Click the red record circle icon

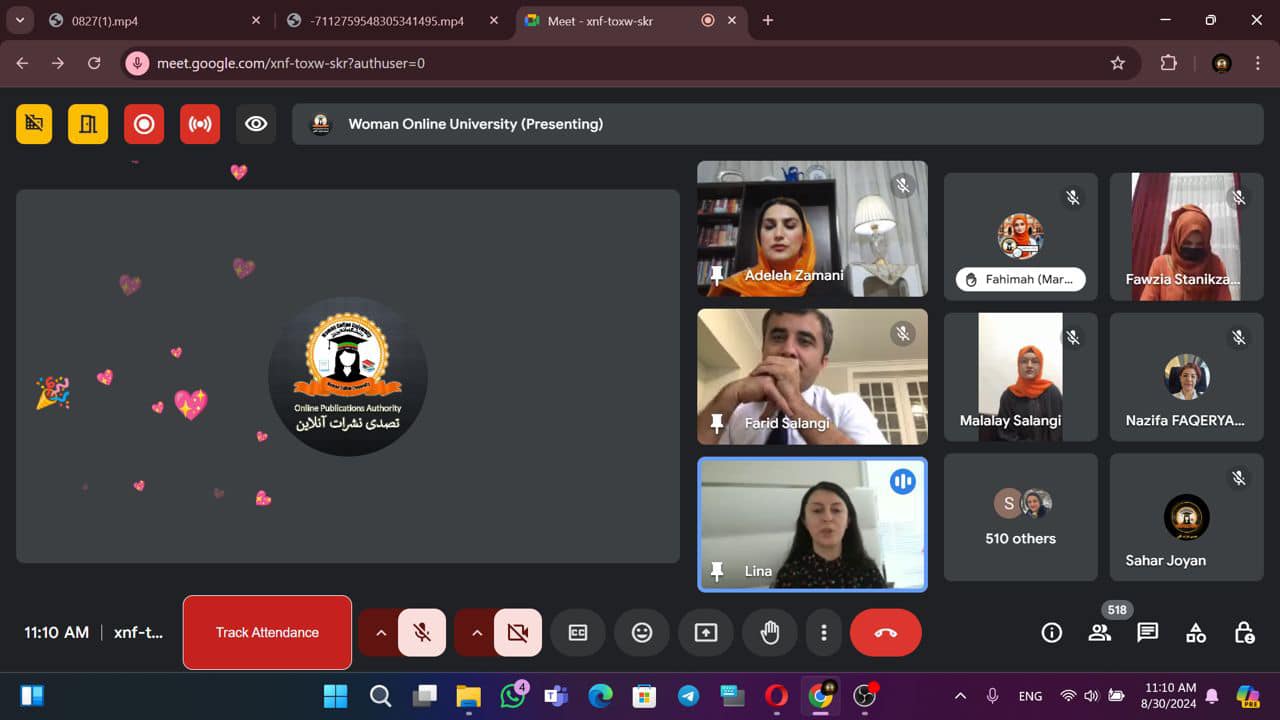pos(144,124)
